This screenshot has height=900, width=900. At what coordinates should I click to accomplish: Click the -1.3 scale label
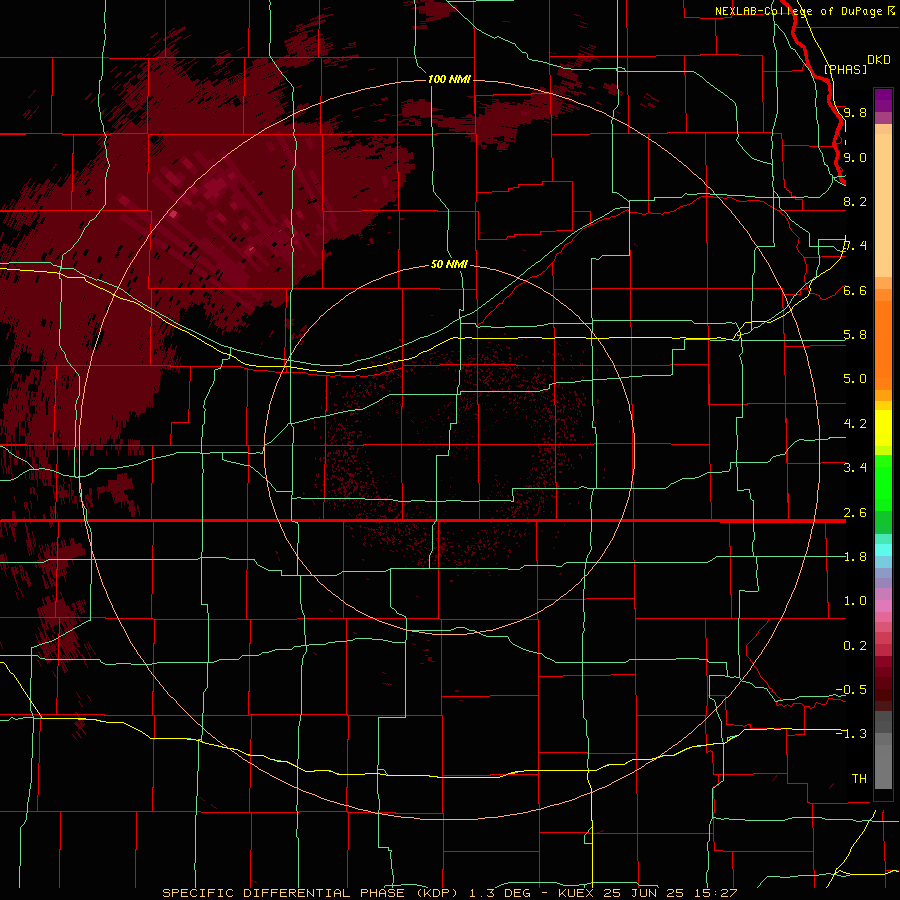[x=852, y=734]
